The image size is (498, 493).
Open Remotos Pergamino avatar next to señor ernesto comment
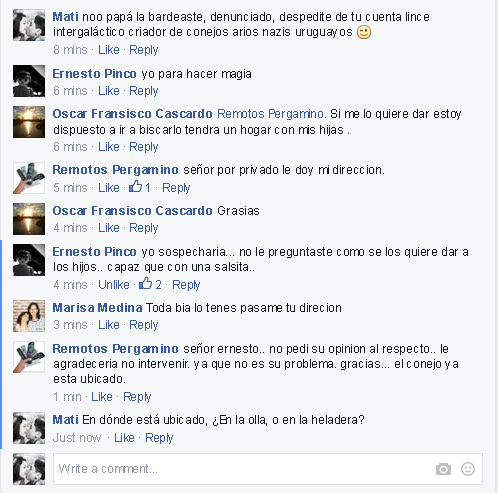point(29,357)
